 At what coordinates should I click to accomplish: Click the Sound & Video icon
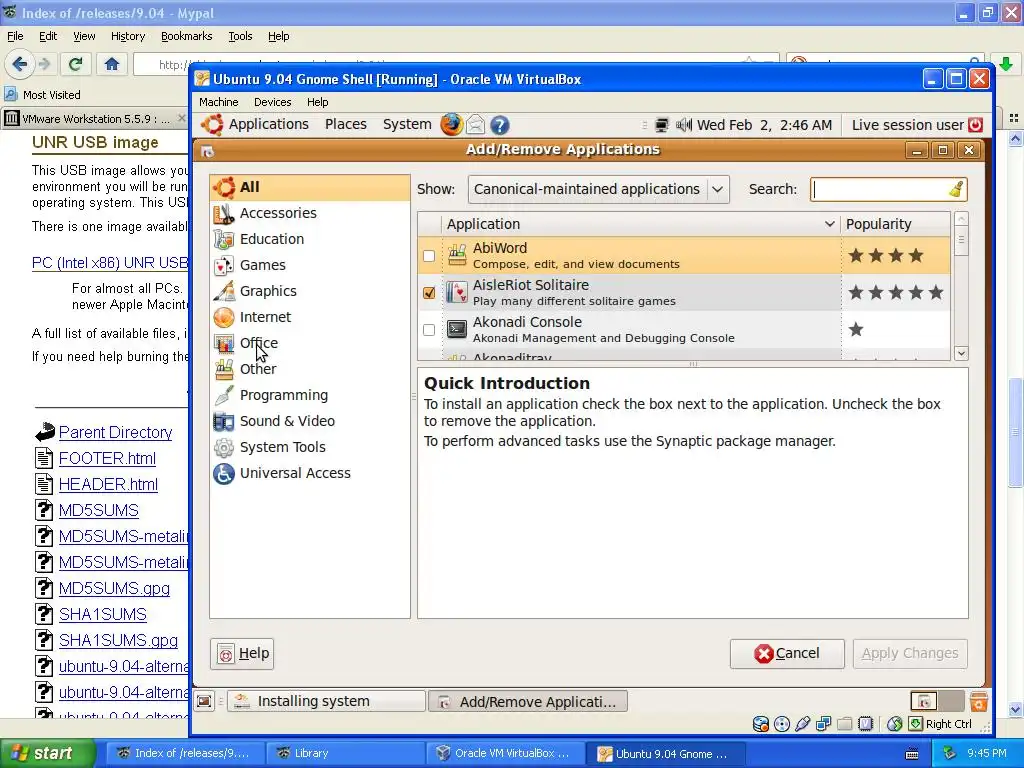coord(223,422)
